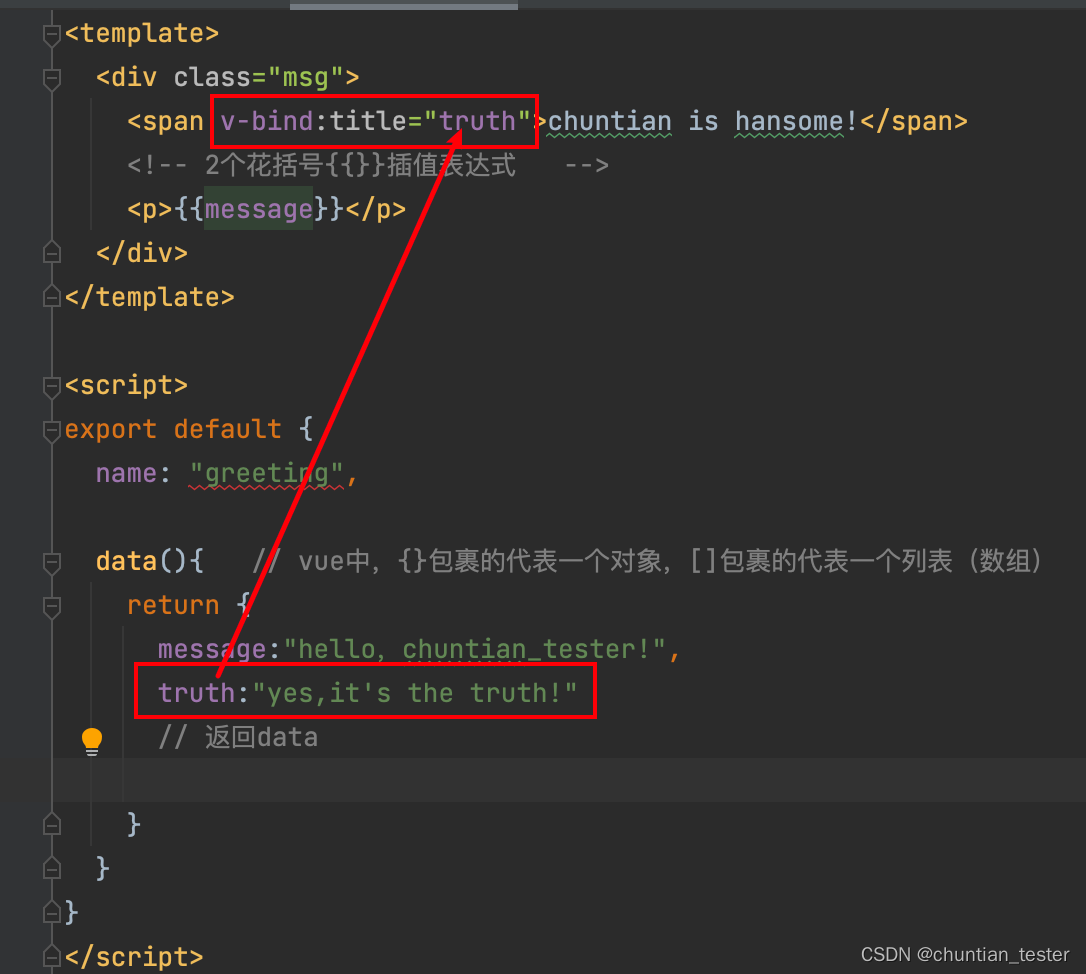
Task: Click the 插值表达式 HTML comment line
Action: [368, 166]
